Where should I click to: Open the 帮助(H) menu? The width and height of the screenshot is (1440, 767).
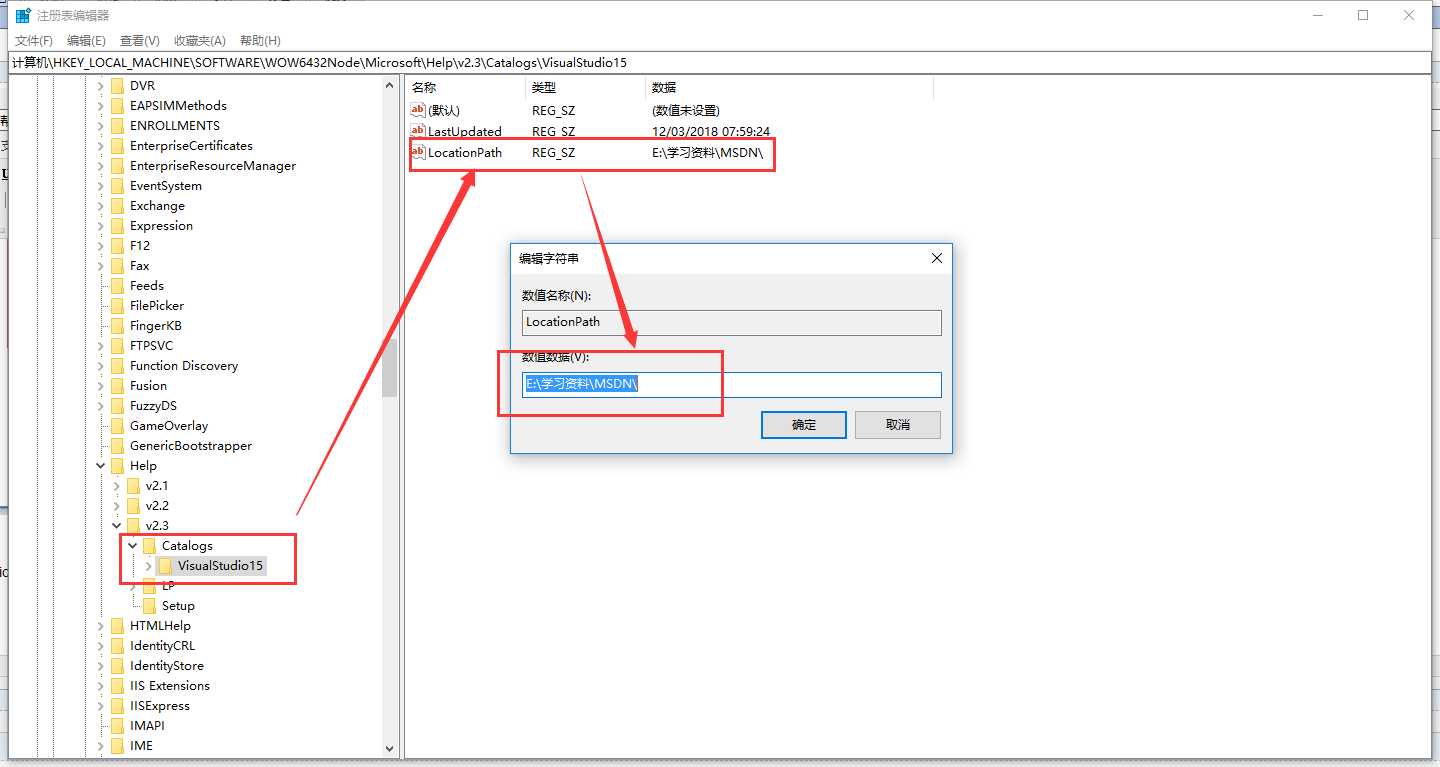click(x=260, y=41)
